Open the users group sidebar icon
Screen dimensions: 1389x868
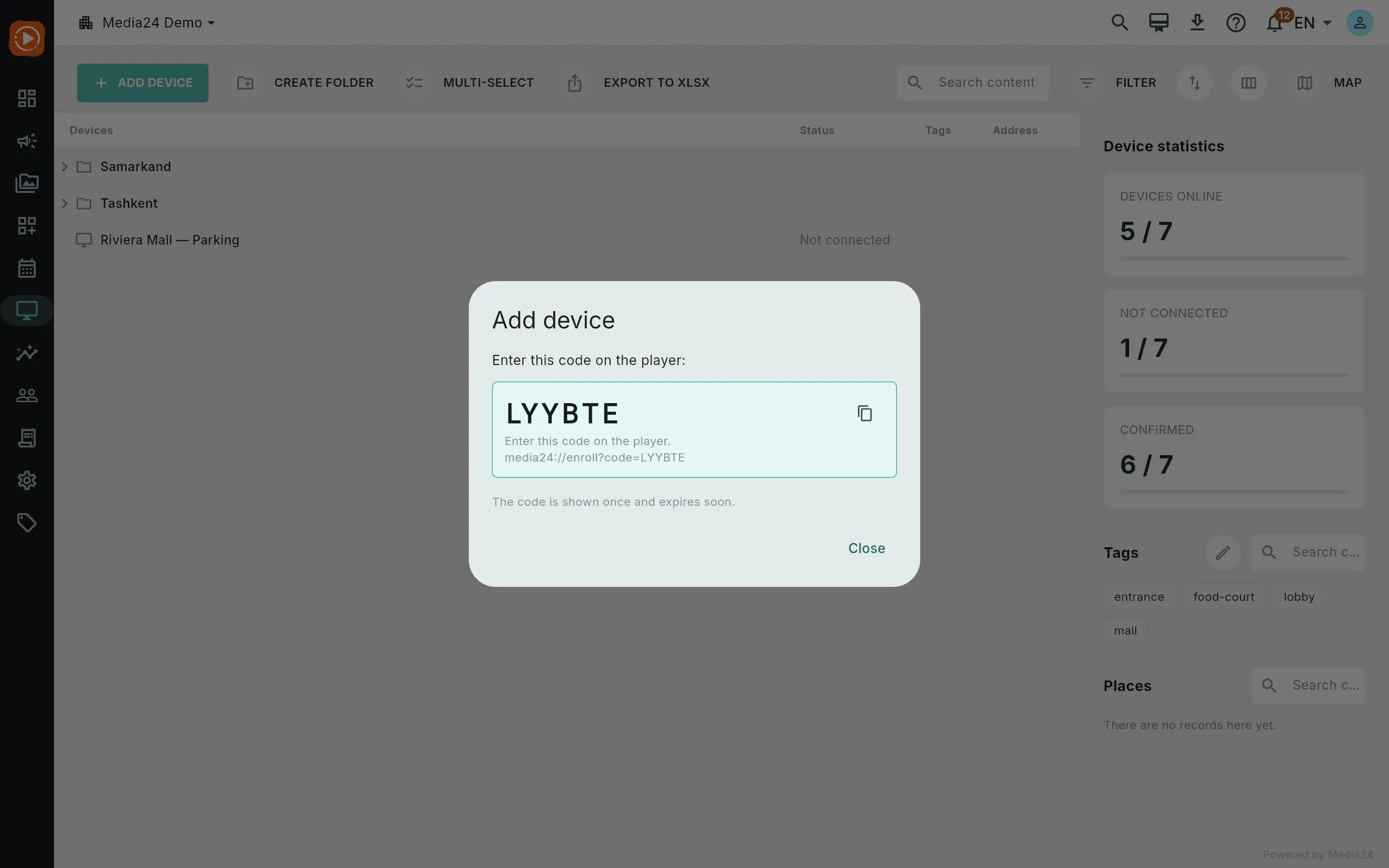click(x=27, y=395)
